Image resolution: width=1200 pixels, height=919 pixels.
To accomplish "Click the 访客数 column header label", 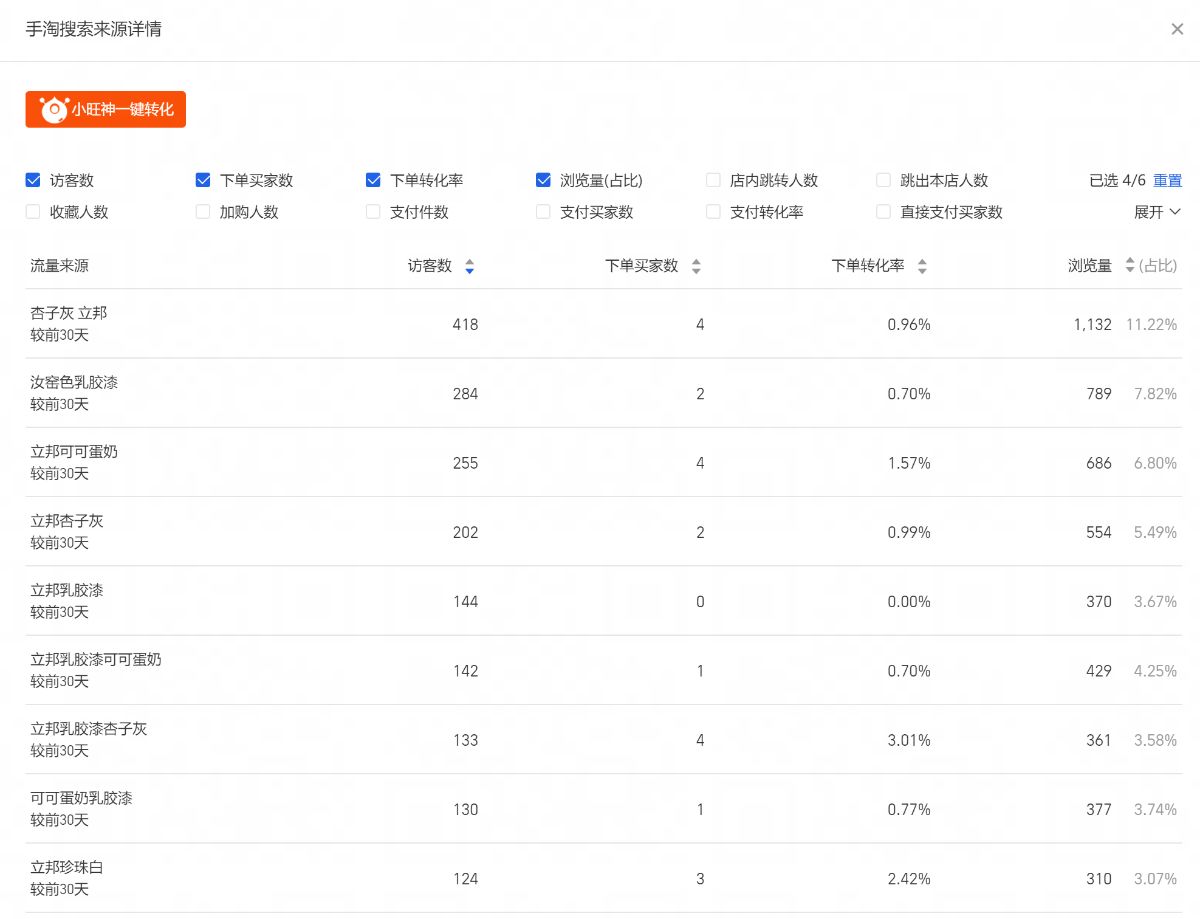I will (430, 266).
